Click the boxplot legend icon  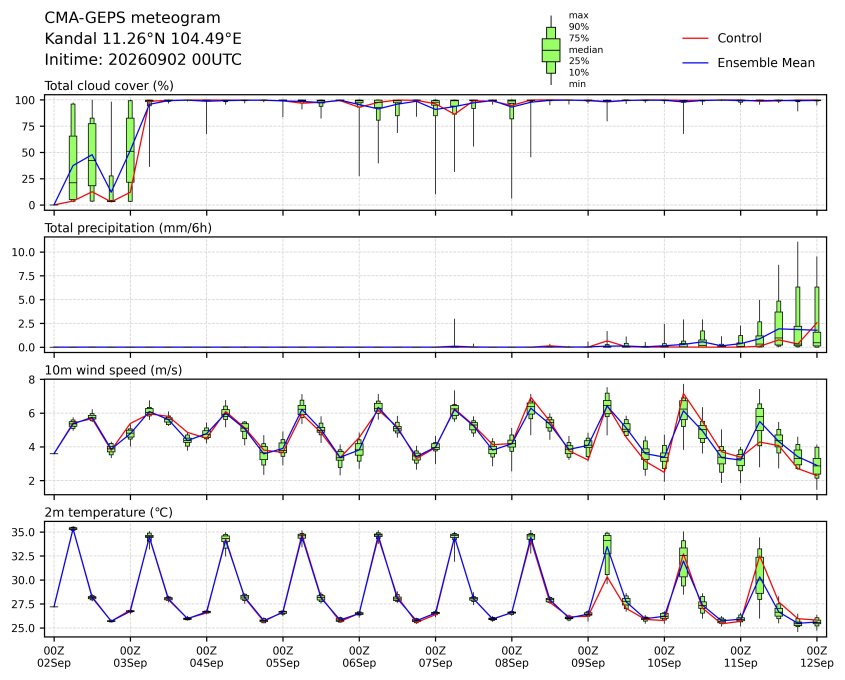pyautogui.click(x=551, y=50)
